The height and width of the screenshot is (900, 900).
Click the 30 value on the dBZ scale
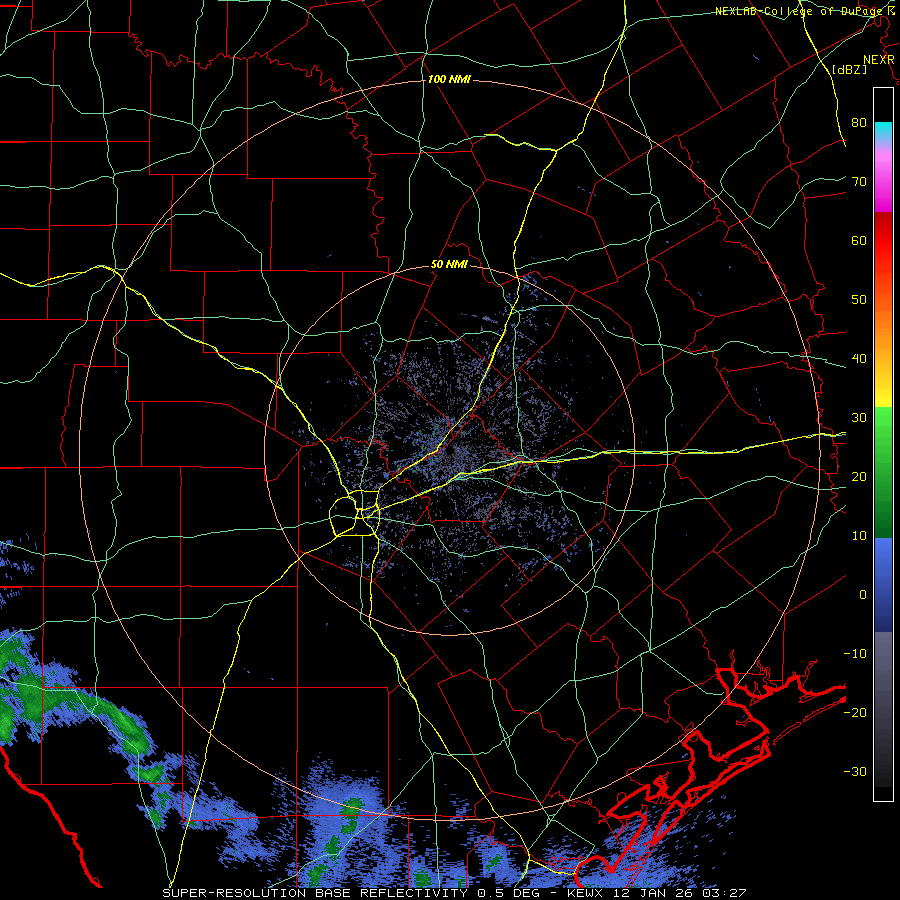point(859,418)
